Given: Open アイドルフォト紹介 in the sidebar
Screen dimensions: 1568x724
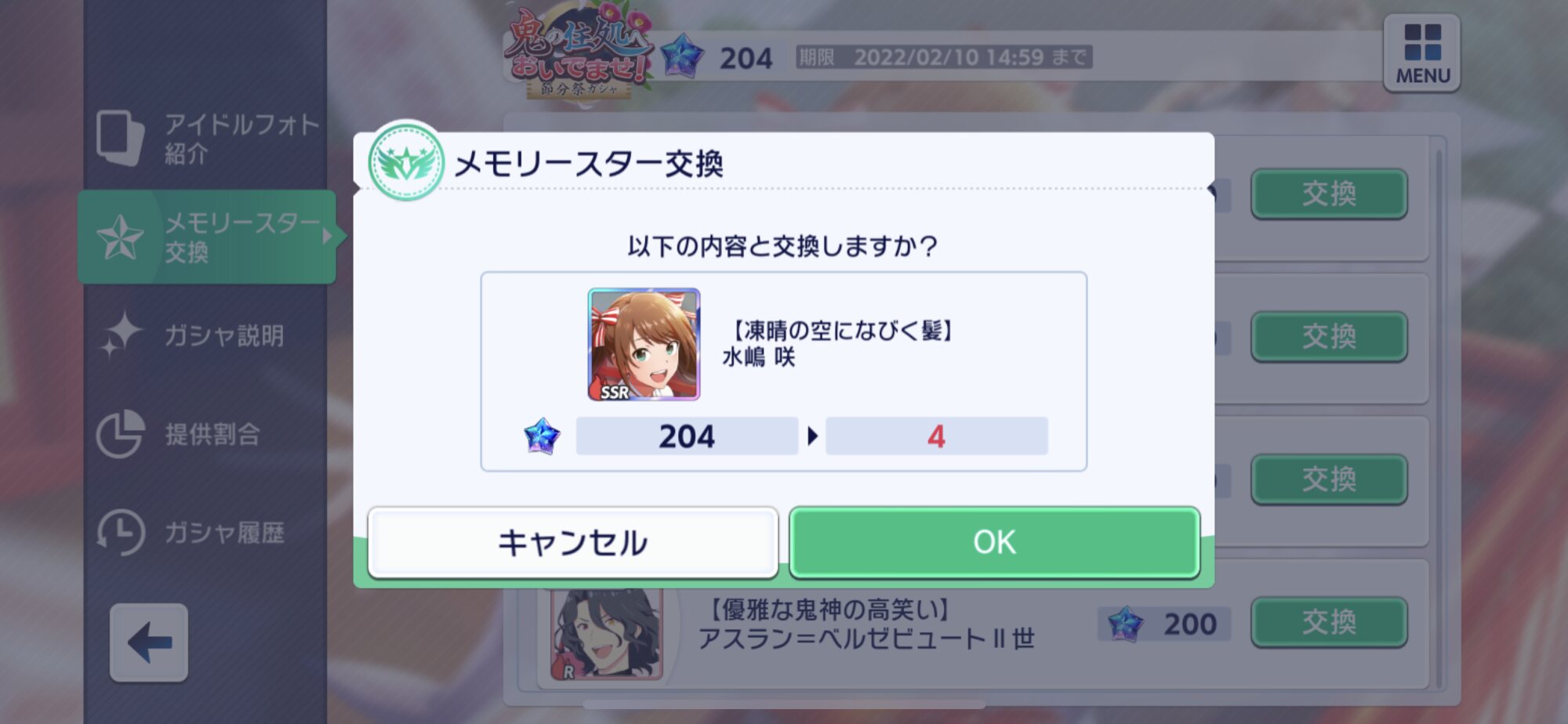Looking at the screenshot, I should pyautogui.click(x=207, y=138).
